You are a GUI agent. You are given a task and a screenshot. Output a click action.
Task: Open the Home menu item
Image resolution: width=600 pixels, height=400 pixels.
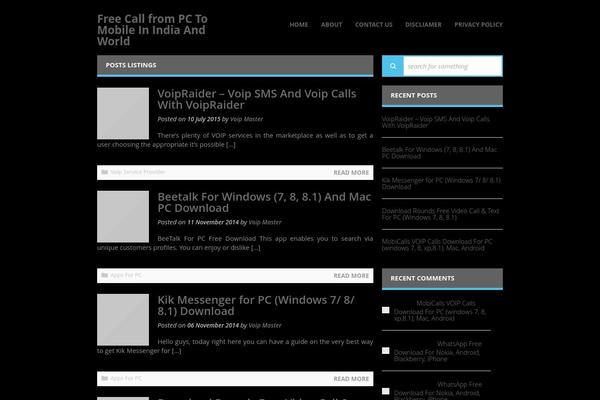pyautogui.click(x=298, y=24)
